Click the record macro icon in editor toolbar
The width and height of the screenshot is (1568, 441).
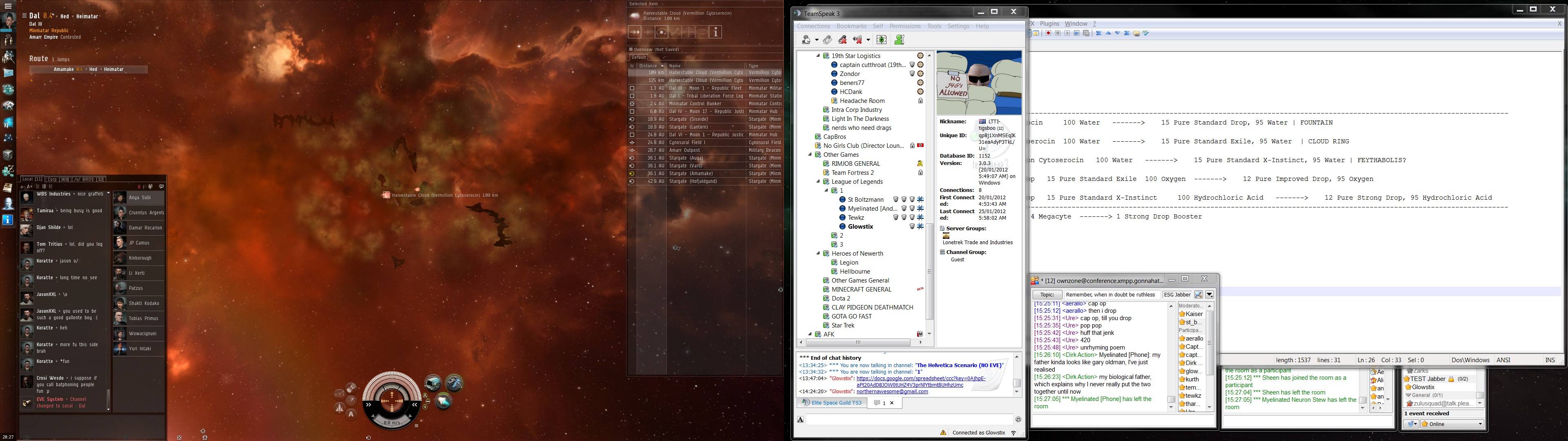[1048, 33]
